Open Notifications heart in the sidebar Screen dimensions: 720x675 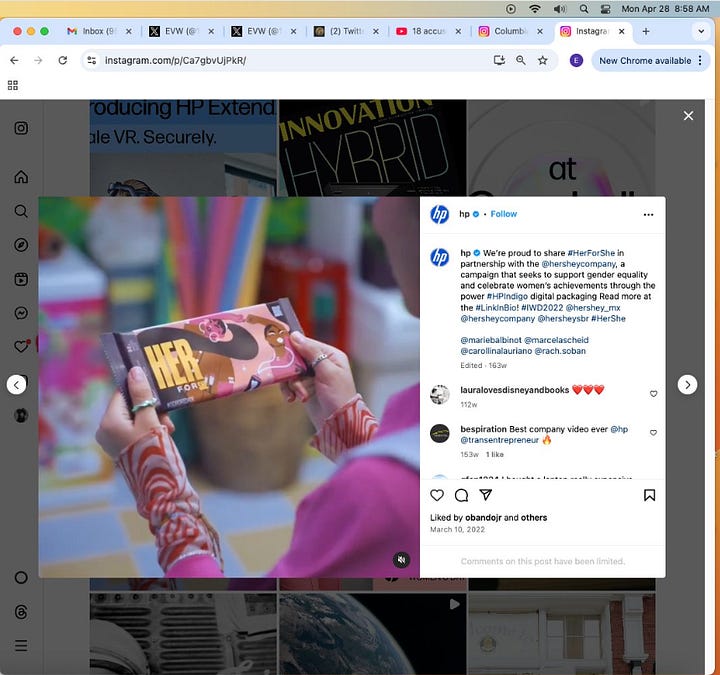point(21,347)
